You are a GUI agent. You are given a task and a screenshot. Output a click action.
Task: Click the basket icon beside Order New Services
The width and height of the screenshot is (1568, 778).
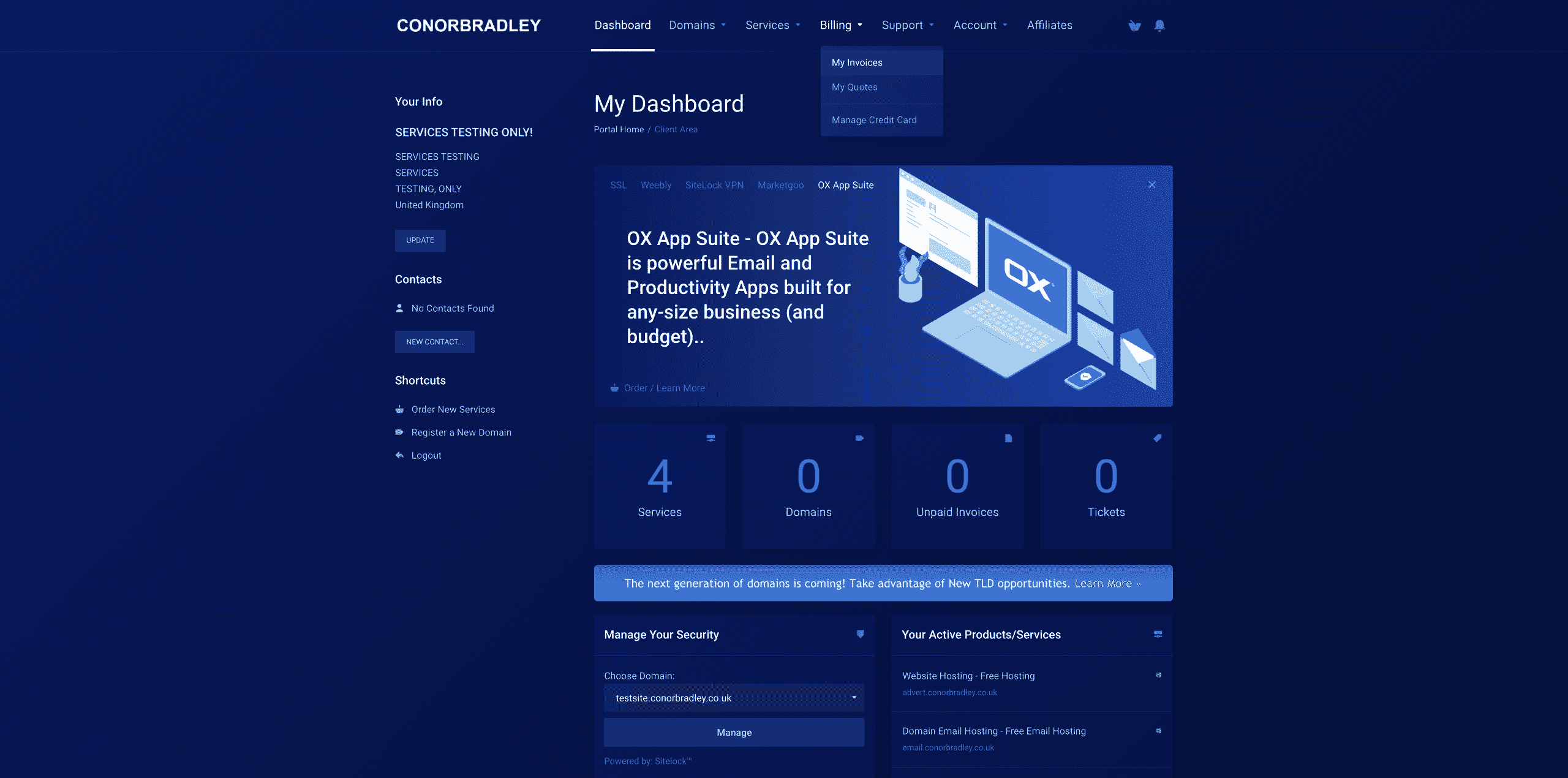click(399, 409)
